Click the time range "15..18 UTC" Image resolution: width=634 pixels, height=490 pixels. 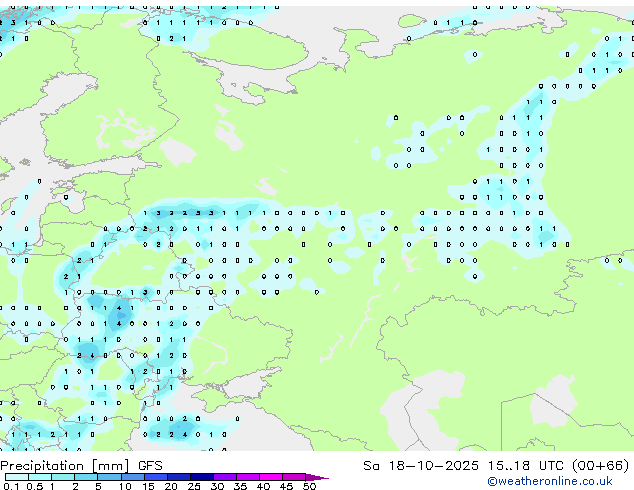pos(525,466)
